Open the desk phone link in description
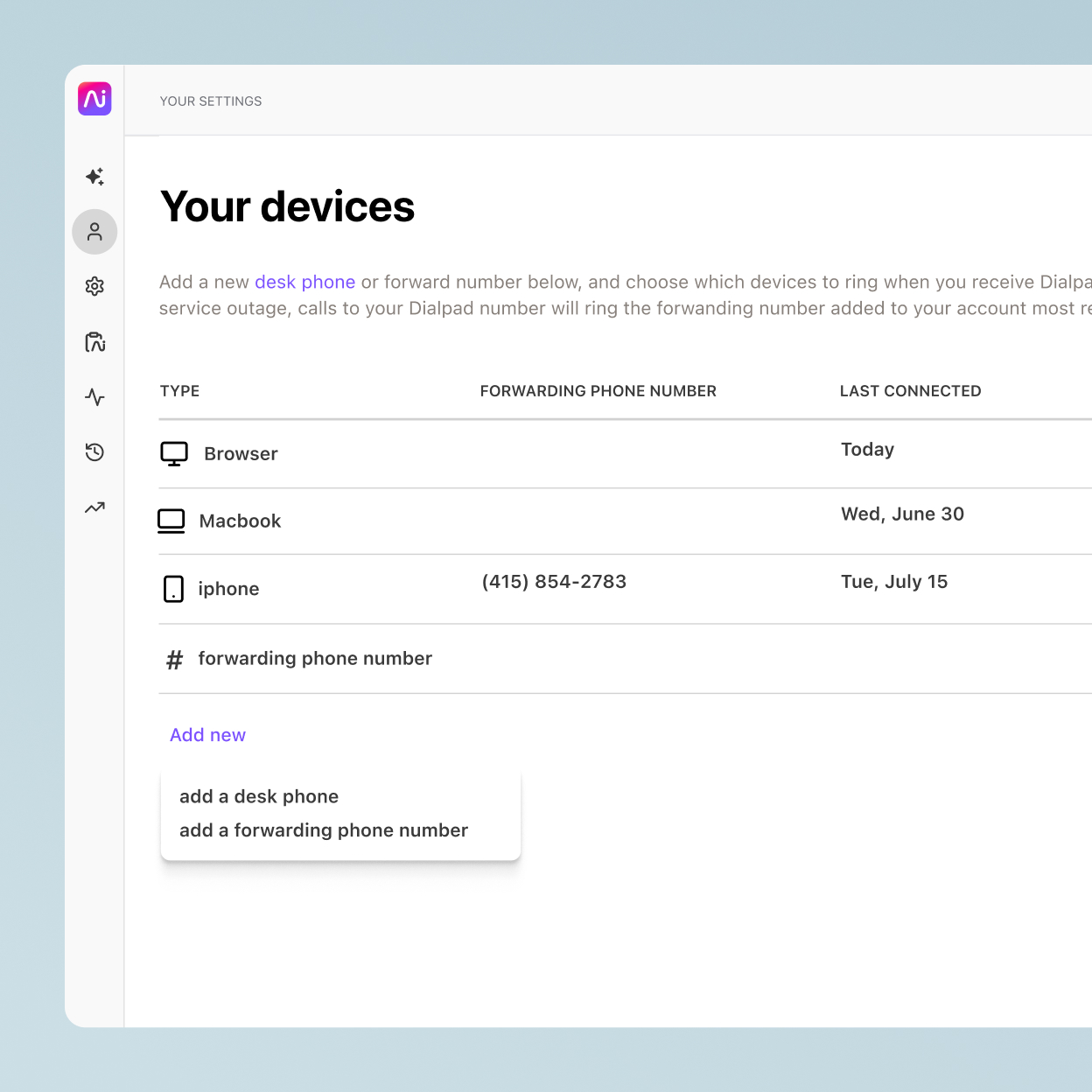The width and height of the screenshot is (1092, 1092). point(304,282)
